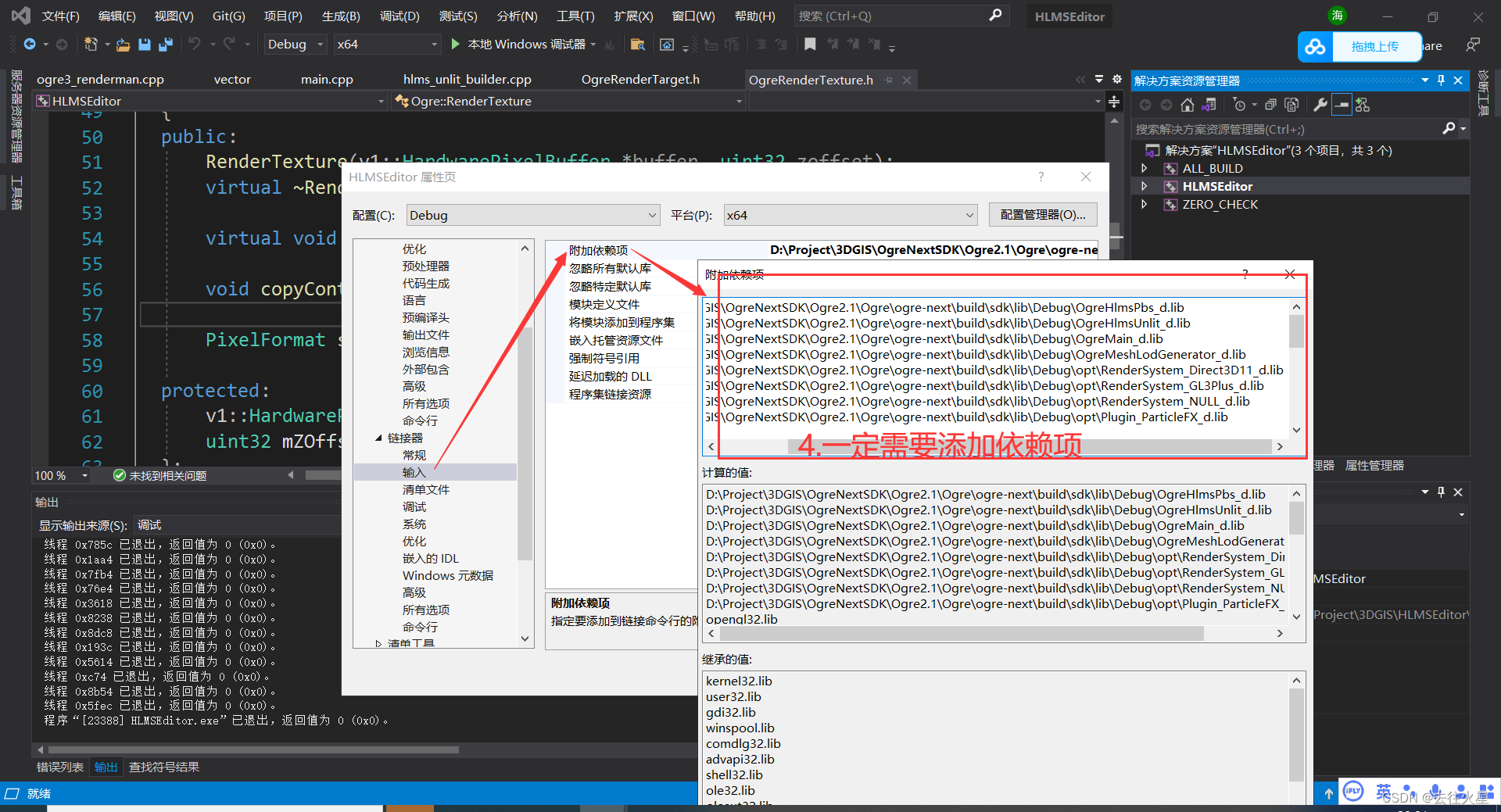The image size is (1501, 812).
Task: Open the 属性管理器 tab
Action: click(x=1374, y=465)
